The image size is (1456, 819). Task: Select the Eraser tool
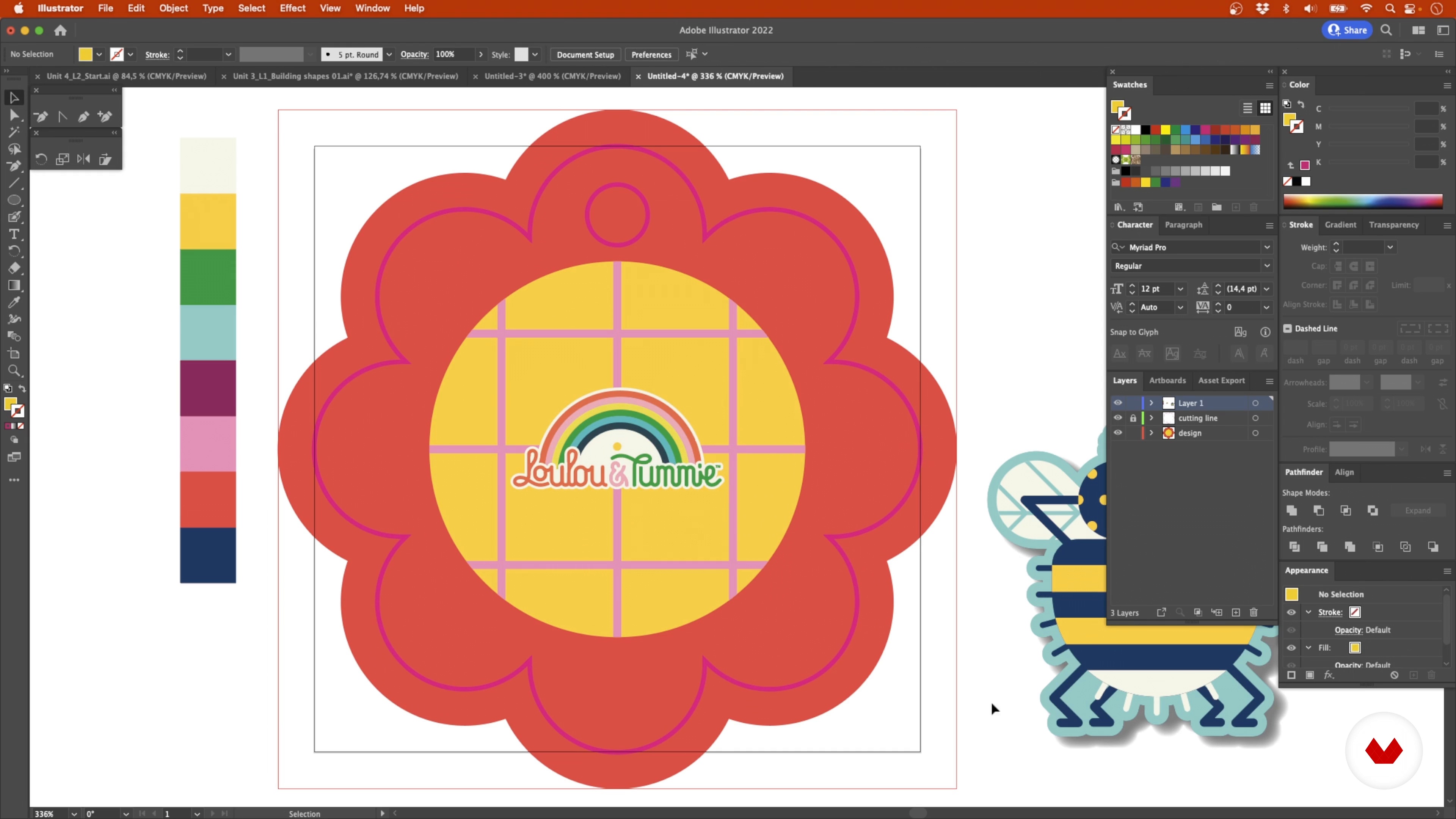[x=14, y=268]
